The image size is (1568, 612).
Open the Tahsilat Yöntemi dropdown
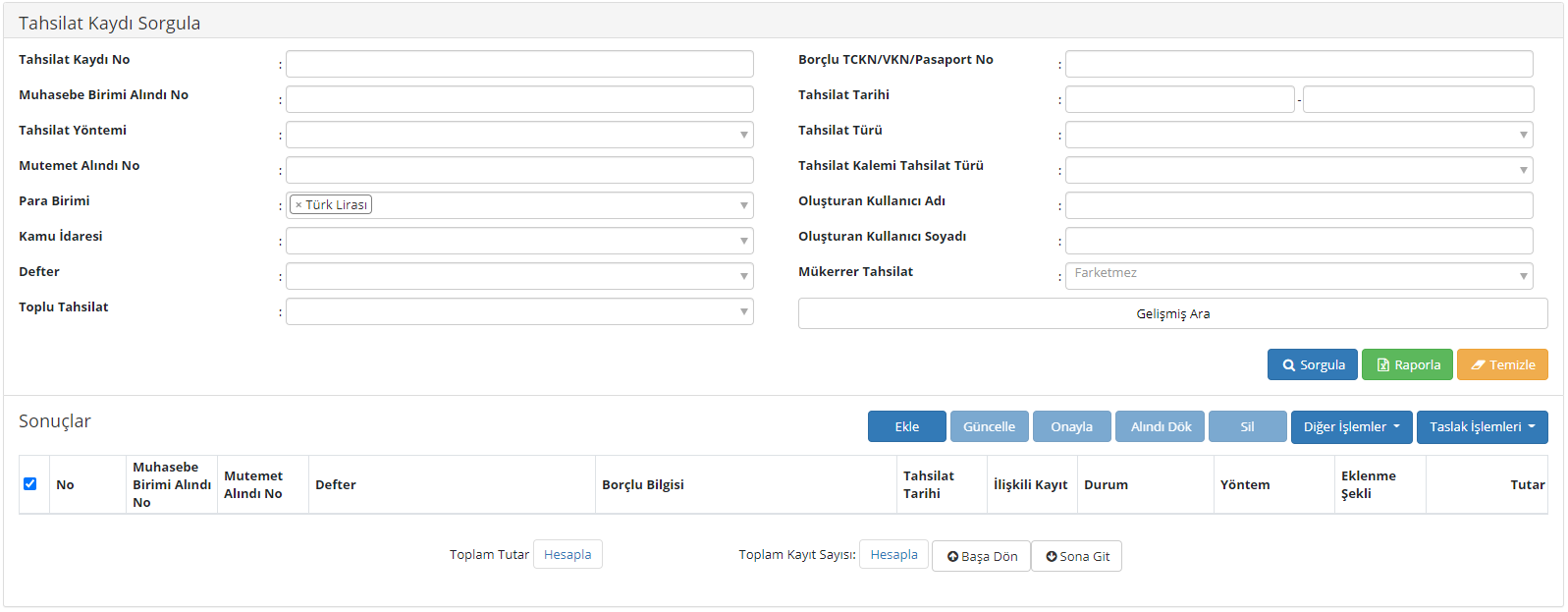[519, 135]
